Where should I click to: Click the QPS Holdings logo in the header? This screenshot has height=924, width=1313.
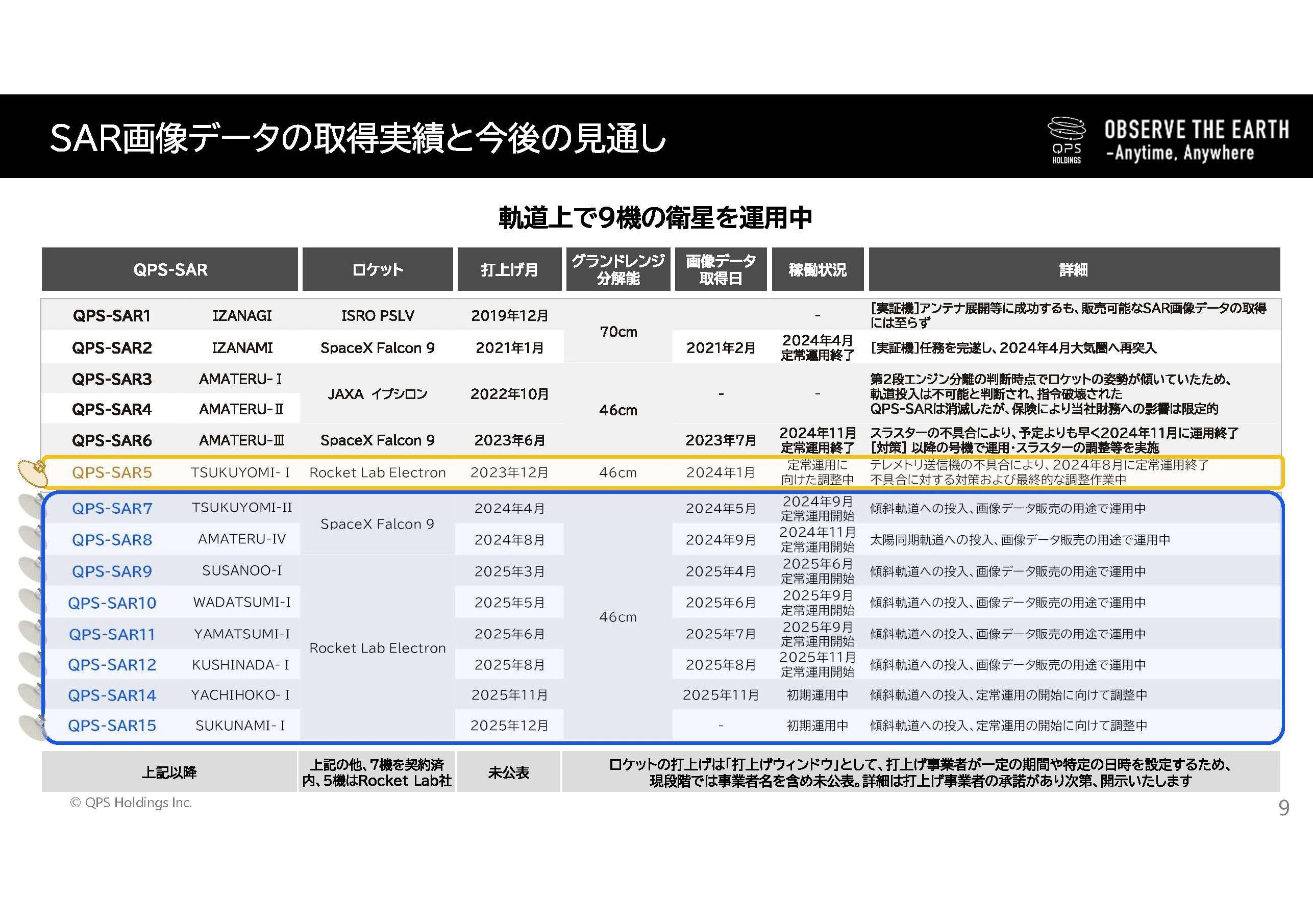pyautogui.click(x=1066, y=140)
